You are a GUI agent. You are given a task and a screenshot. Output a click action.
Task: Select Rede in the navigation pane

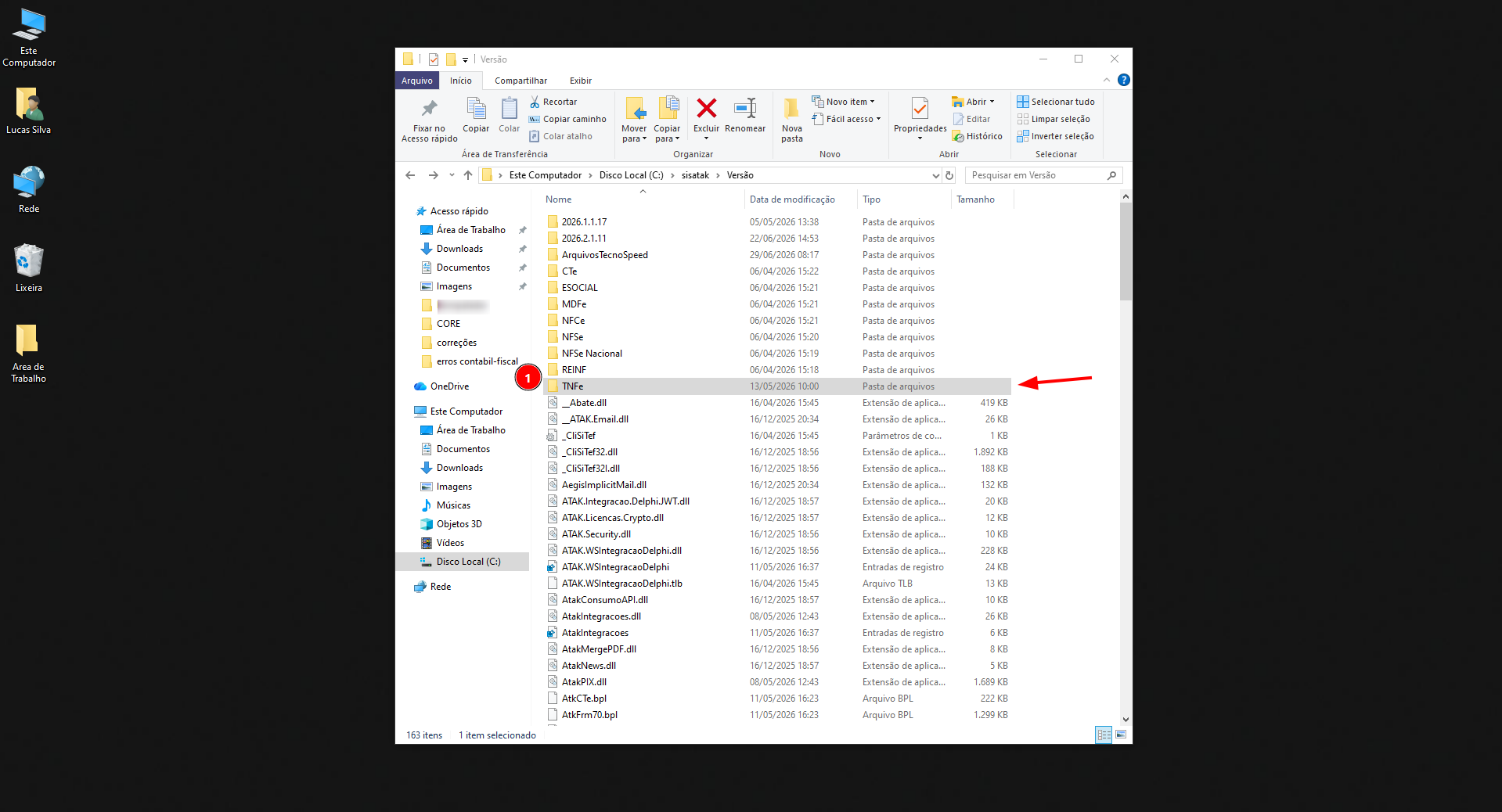[441, 587]
